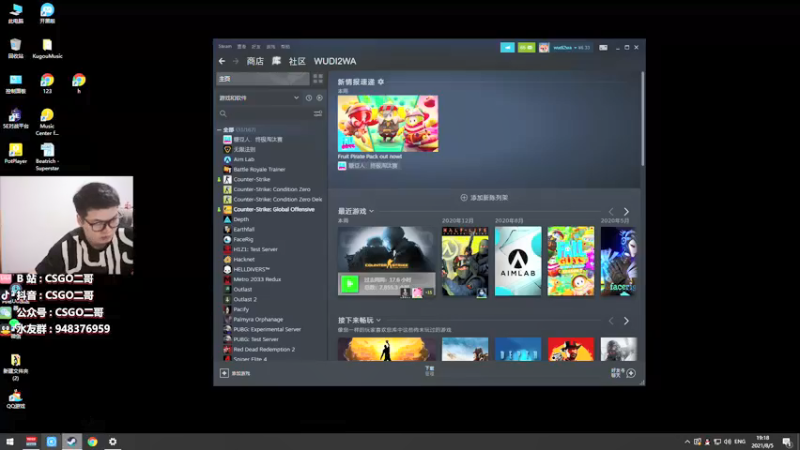Open the Steam menu in the menu bar
This screenshot has width=800, height=450.
click(225, 46)
